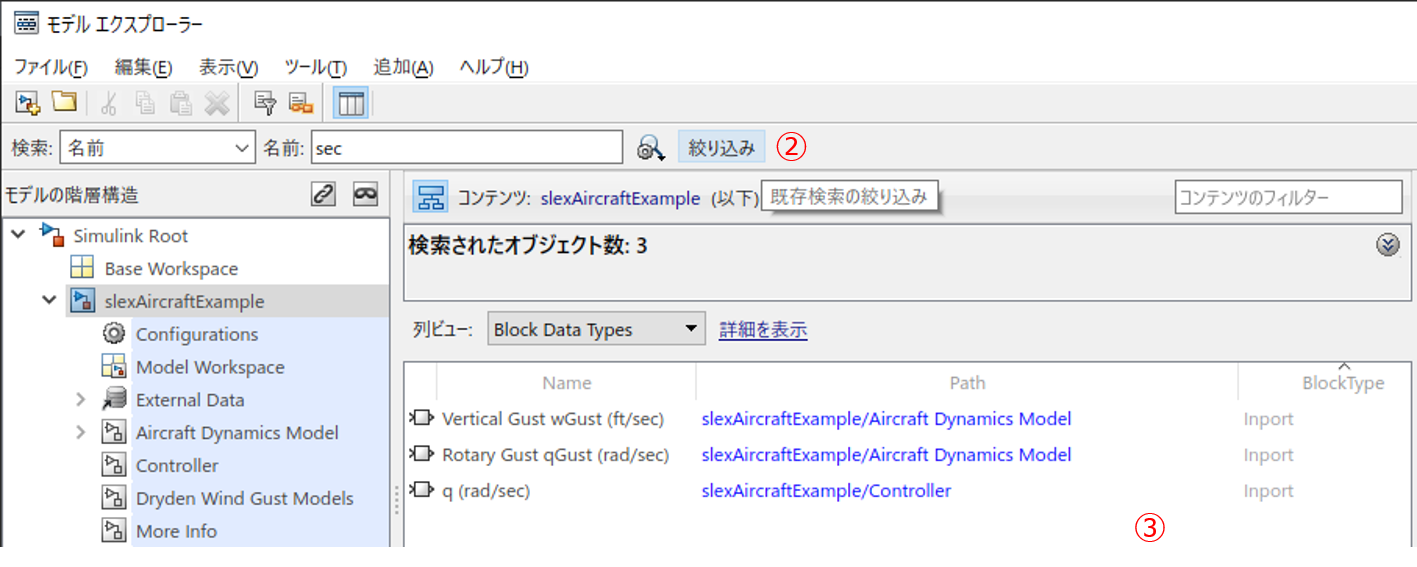Click the slexAircraftExample contents link

click(x=620, y=198)
